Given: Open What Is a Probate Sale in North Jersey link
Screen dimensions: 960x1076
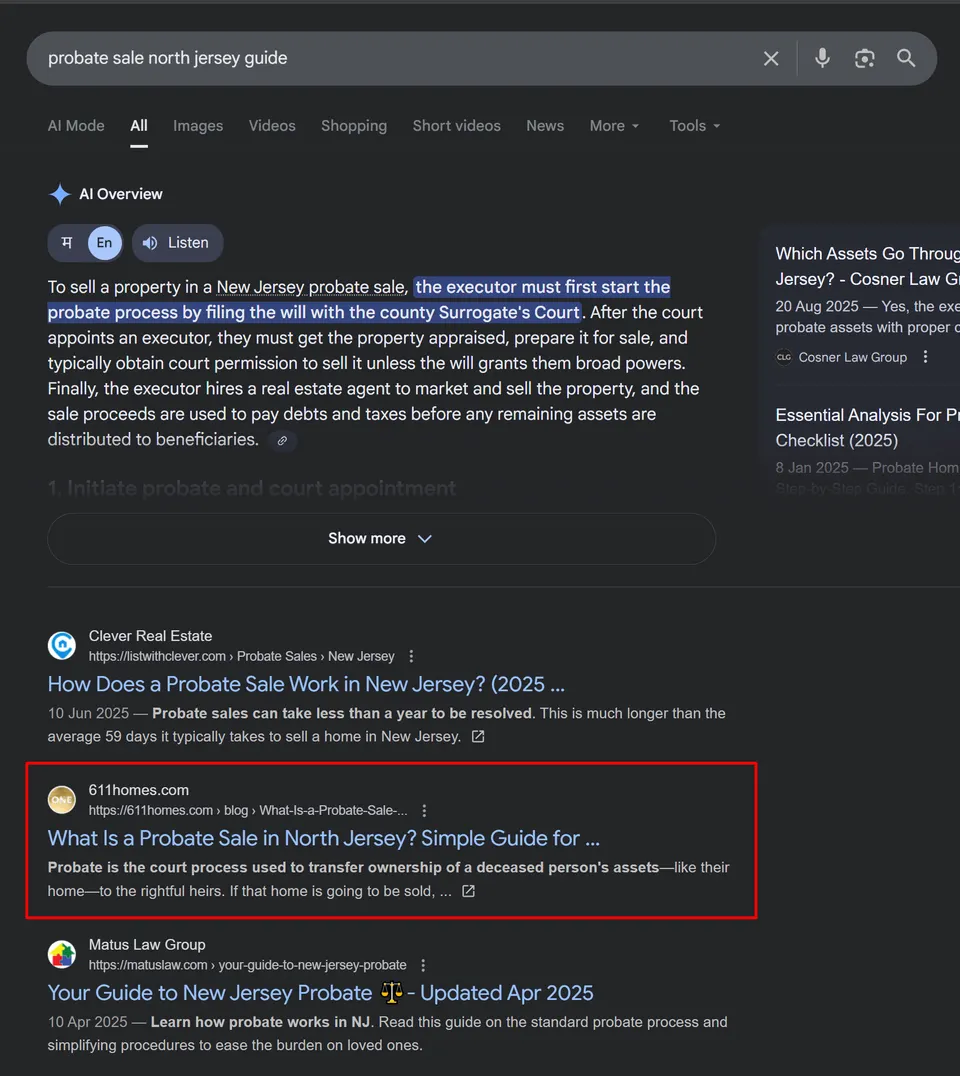Looking at the screenshot, I should point(324,839).
